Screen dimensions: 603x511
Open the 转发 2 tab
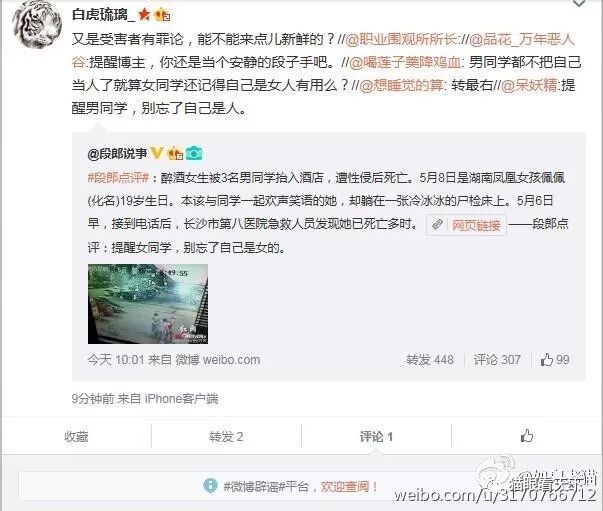point(226,437)
